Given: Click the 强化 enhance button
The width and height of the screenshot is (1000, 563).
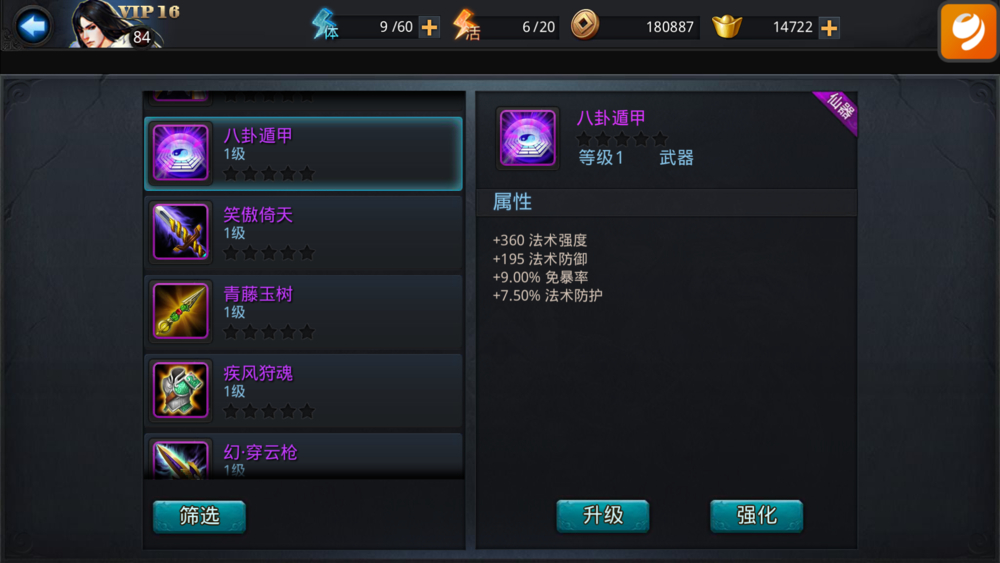Looking at the screenshot, I should point(756,515).
